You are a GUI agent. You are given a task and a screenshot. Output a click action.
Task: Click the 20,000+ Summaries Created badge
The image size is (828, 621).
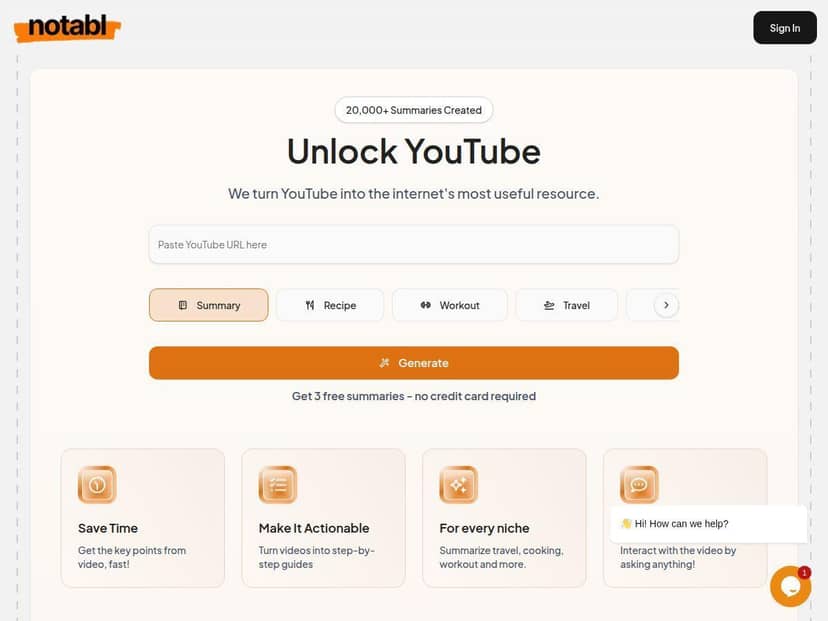pos(413,110)
